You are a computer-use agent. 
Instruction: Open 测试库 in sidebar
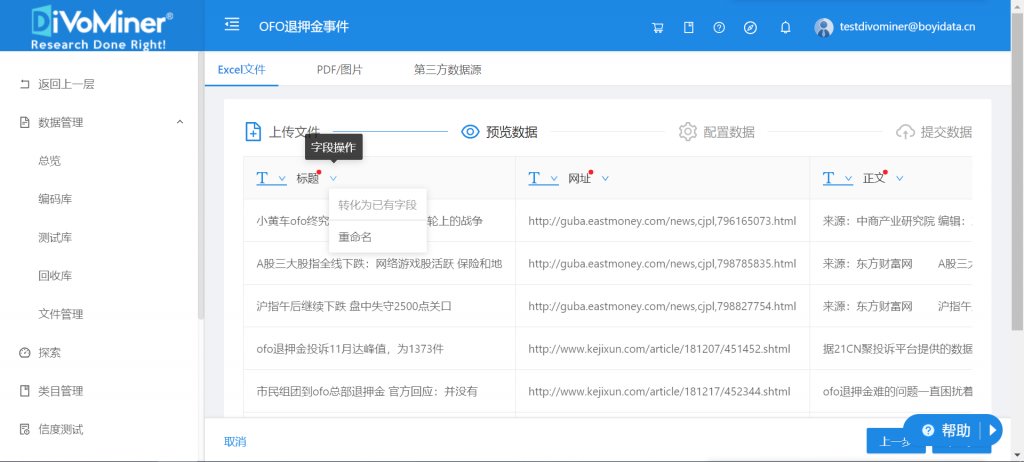click(x=55, y=237)
